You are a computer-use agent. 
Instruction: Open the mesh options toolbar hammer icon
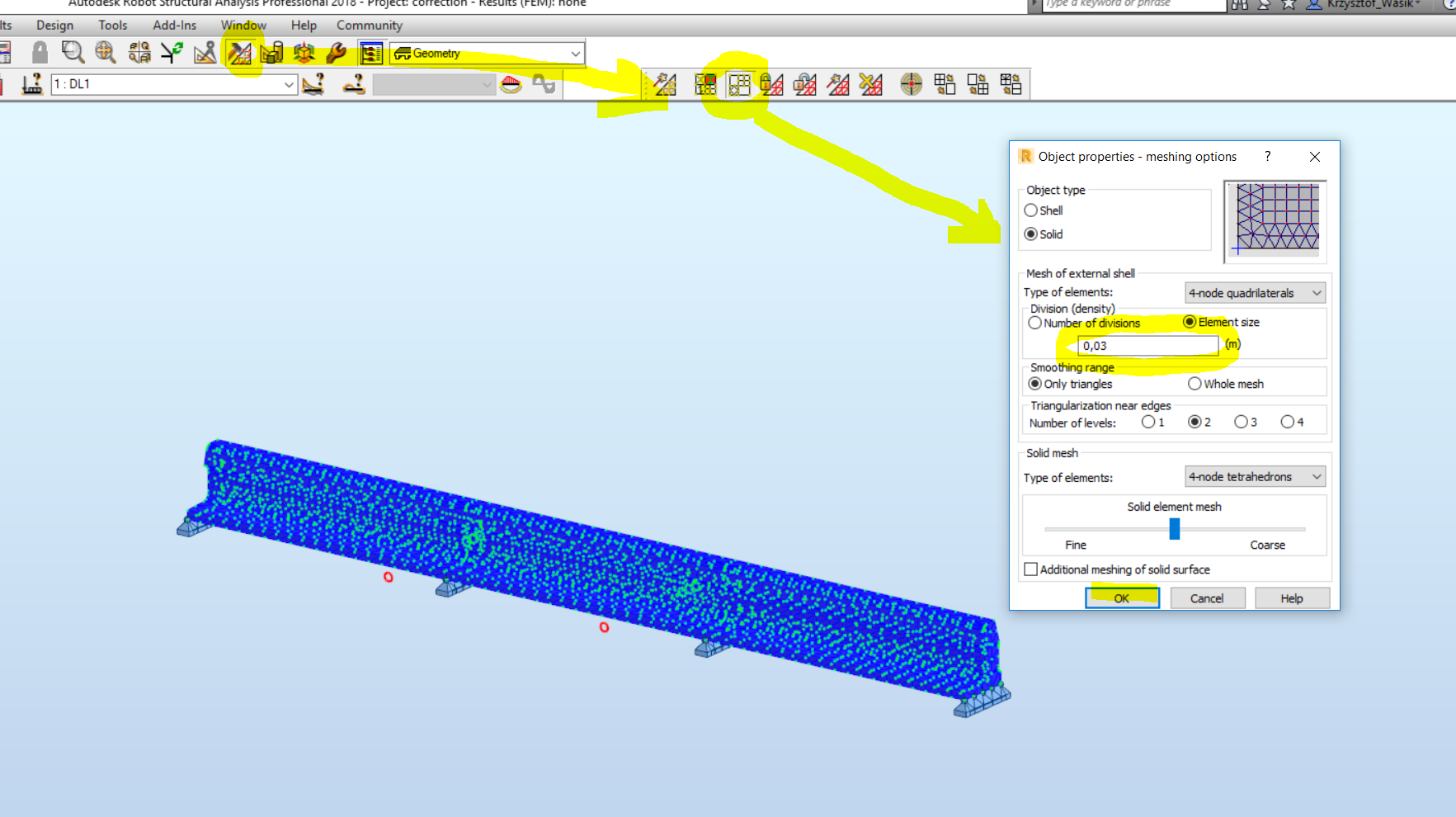pyautogui.click(x=240, y=54)
